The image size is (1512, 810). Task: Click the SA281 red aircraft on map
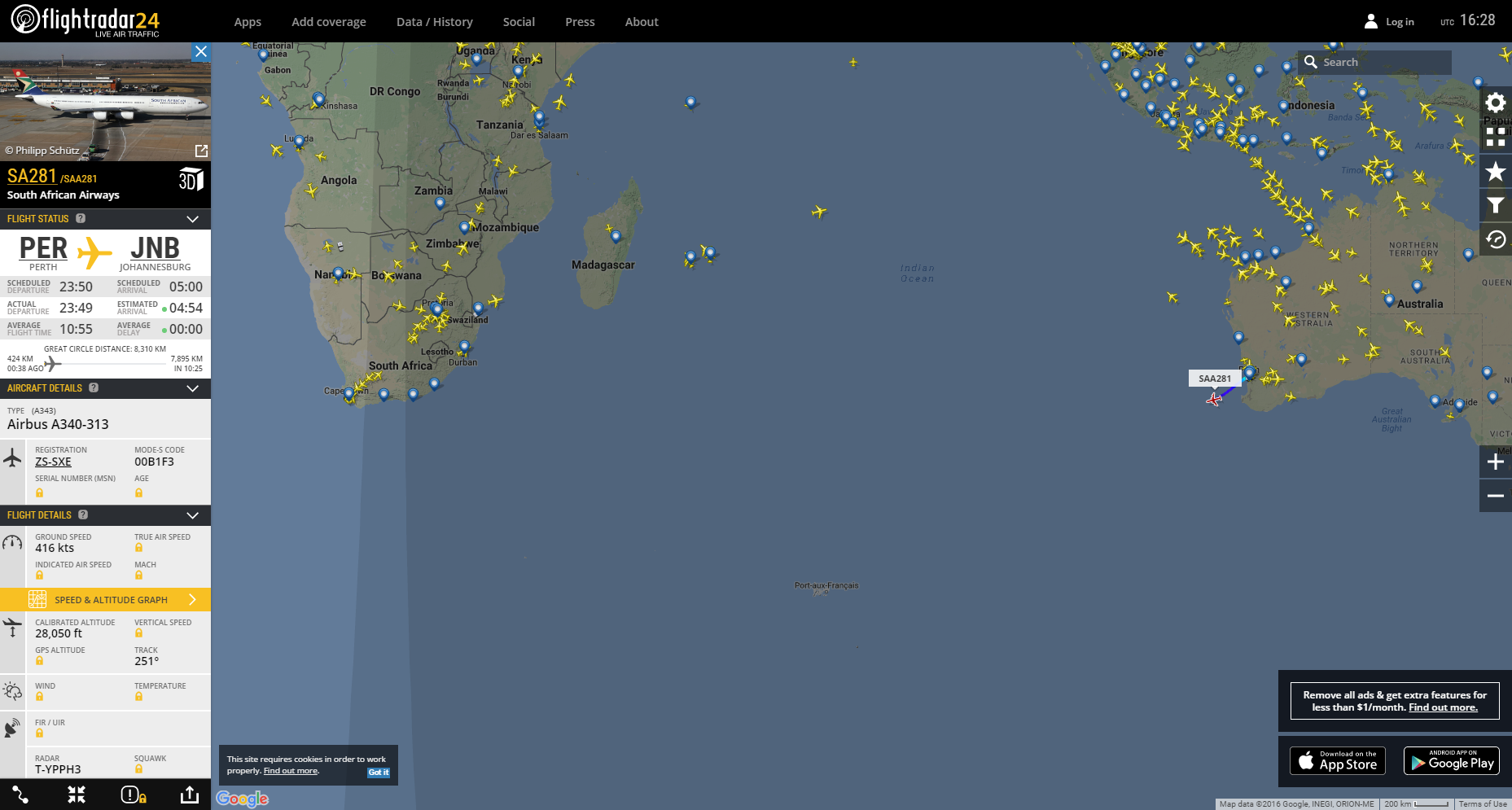click(1214, 399)
